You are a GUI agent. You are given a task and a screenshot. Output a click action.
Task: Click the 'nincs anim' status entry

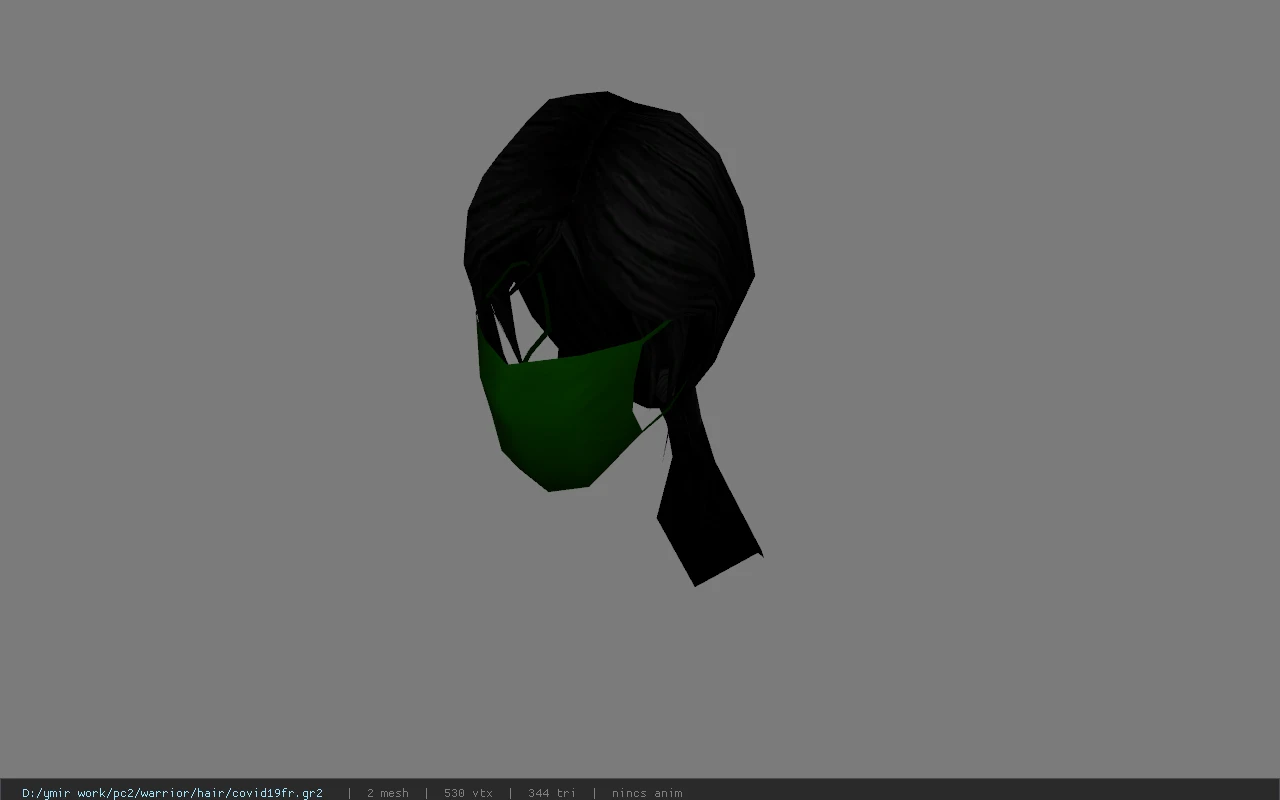point(647,793)
